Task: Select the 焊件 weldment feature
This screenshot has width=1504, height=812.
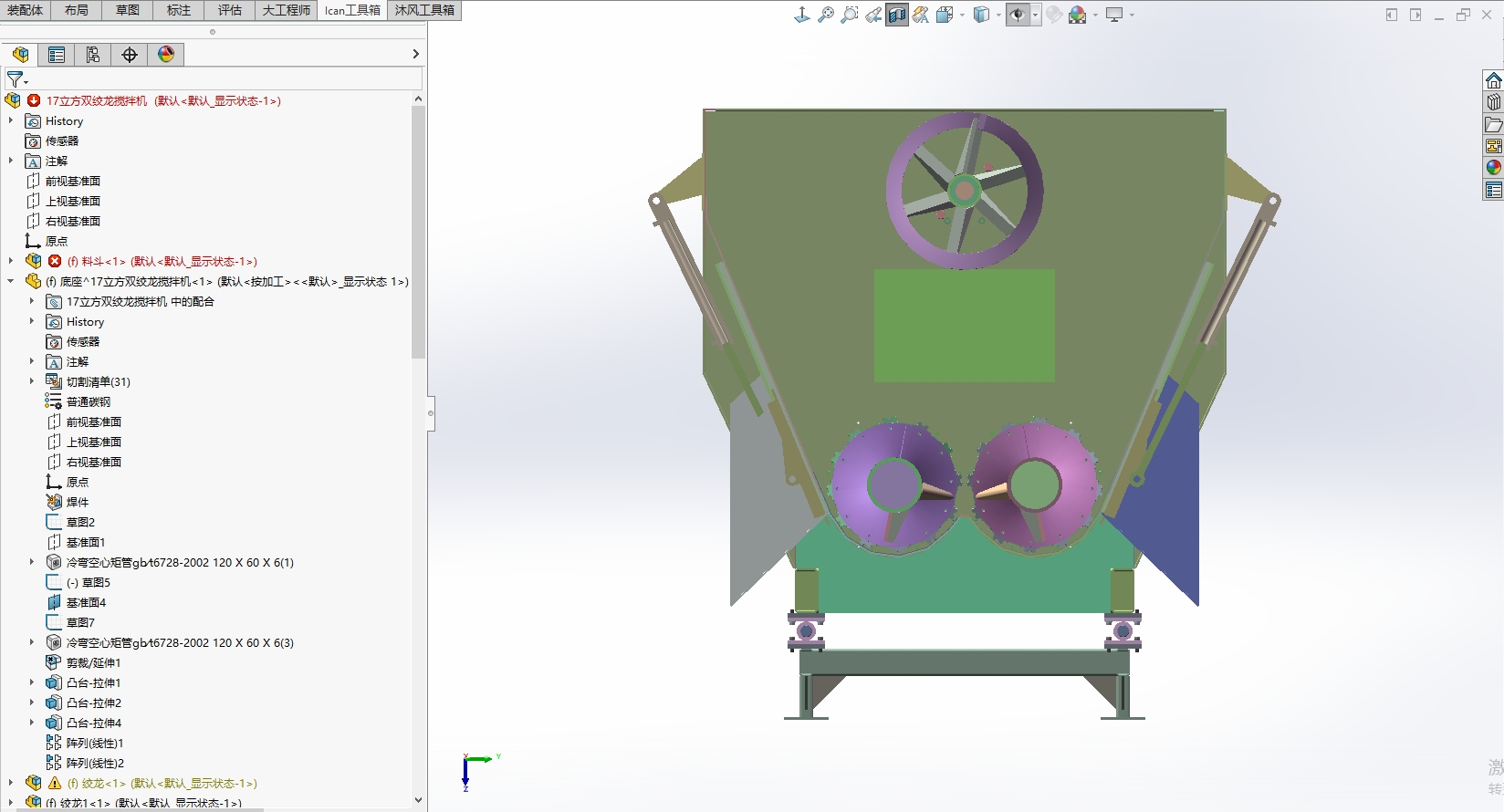Action: click(78, 502)
